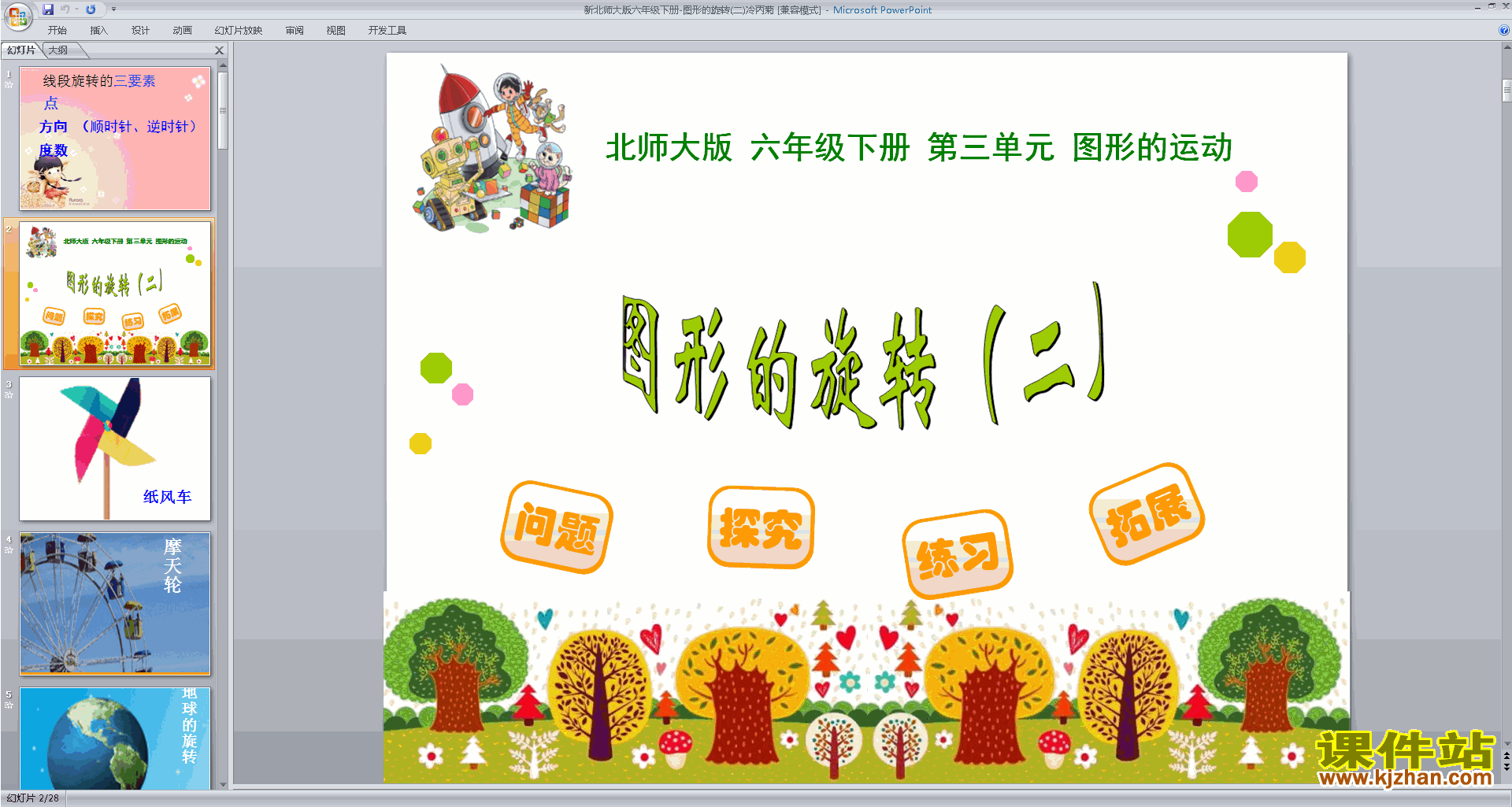1512x807 pixels.
Task: Thumbnail pane scrollbar down arrow
Action: 223,784
